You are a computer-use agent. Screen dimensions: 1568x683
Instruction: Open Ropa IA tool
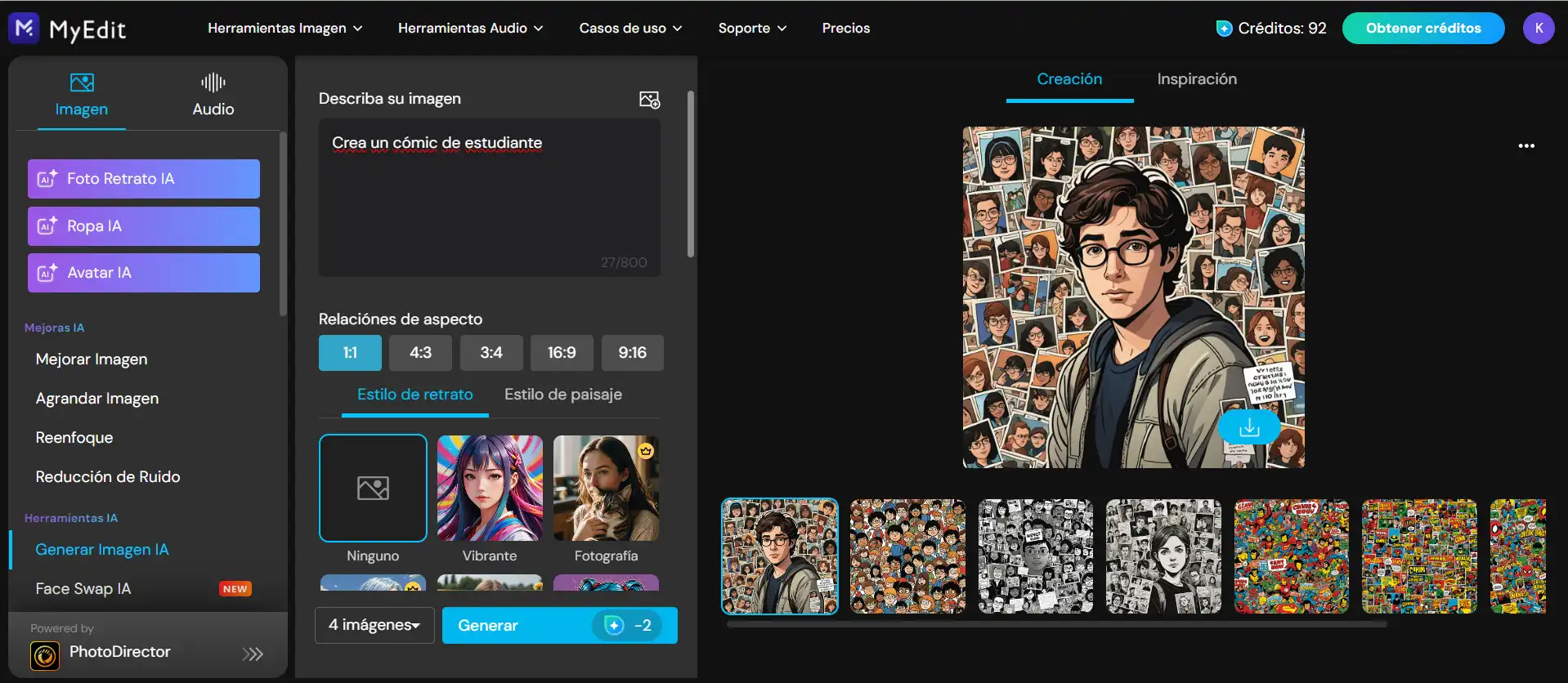[144, 226]
